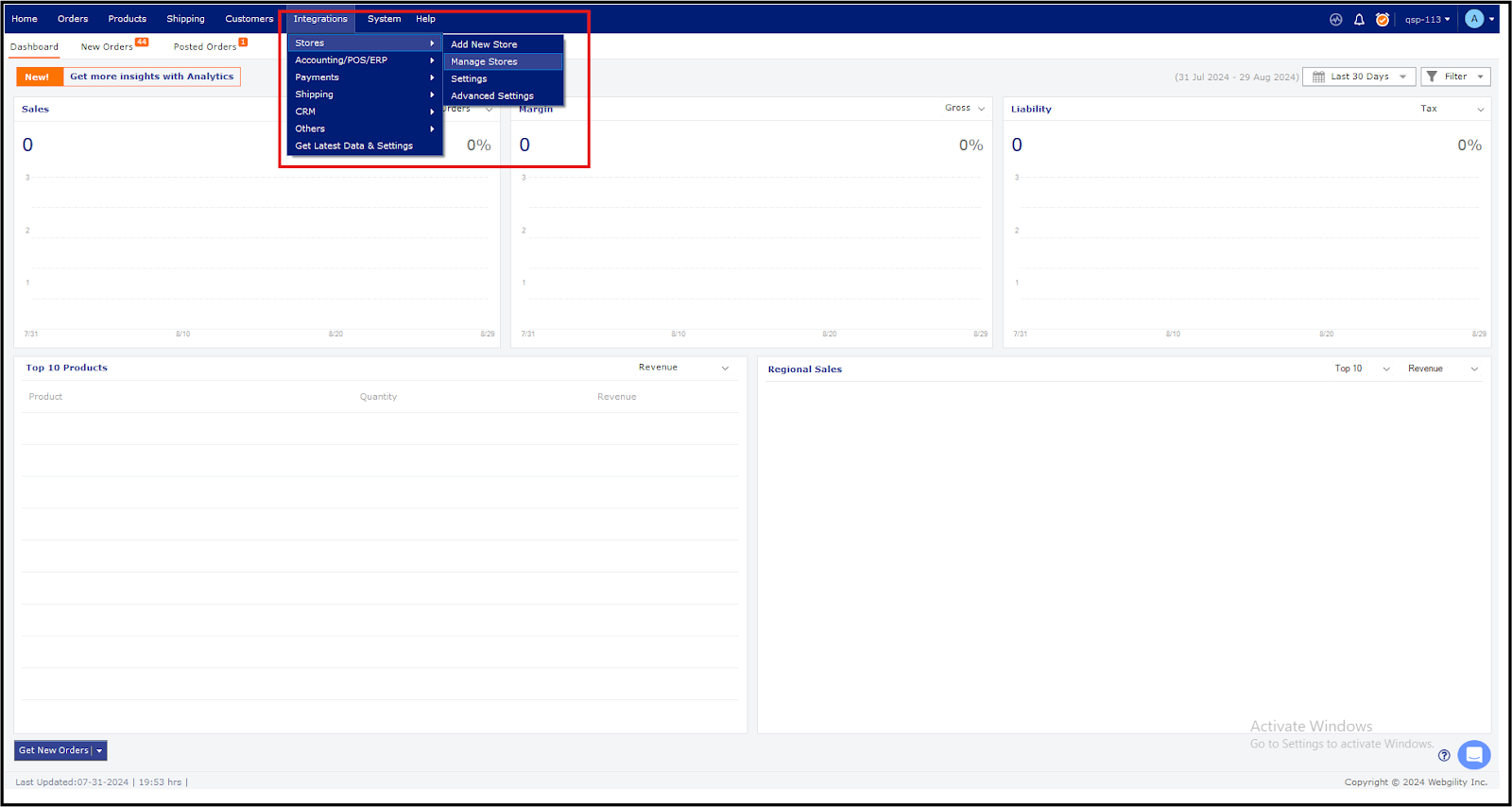Click the Integrations menu

coord(320,19)
